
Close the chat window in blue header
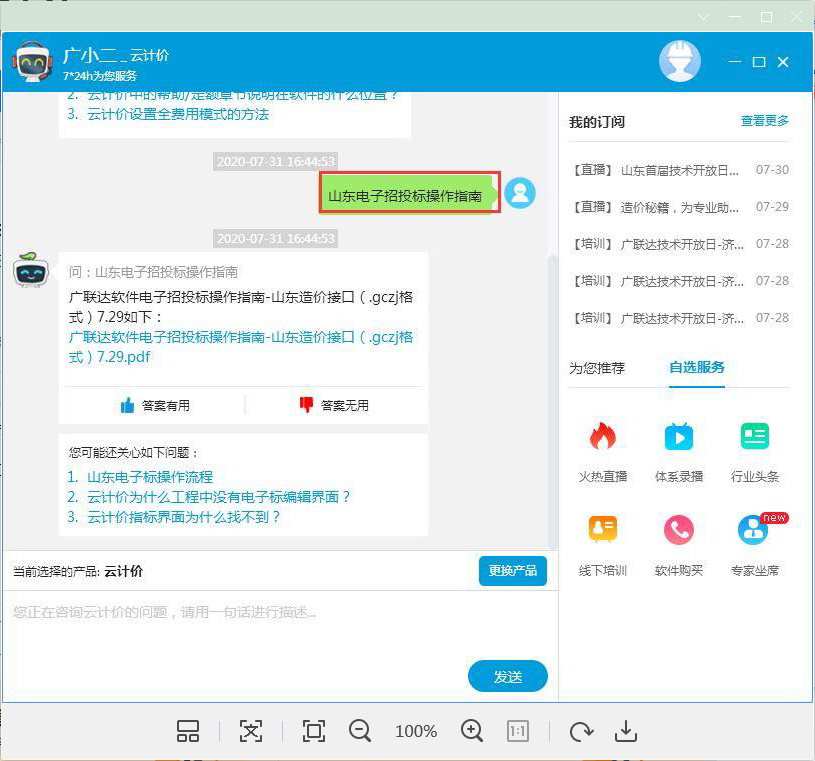pos(783,62)
